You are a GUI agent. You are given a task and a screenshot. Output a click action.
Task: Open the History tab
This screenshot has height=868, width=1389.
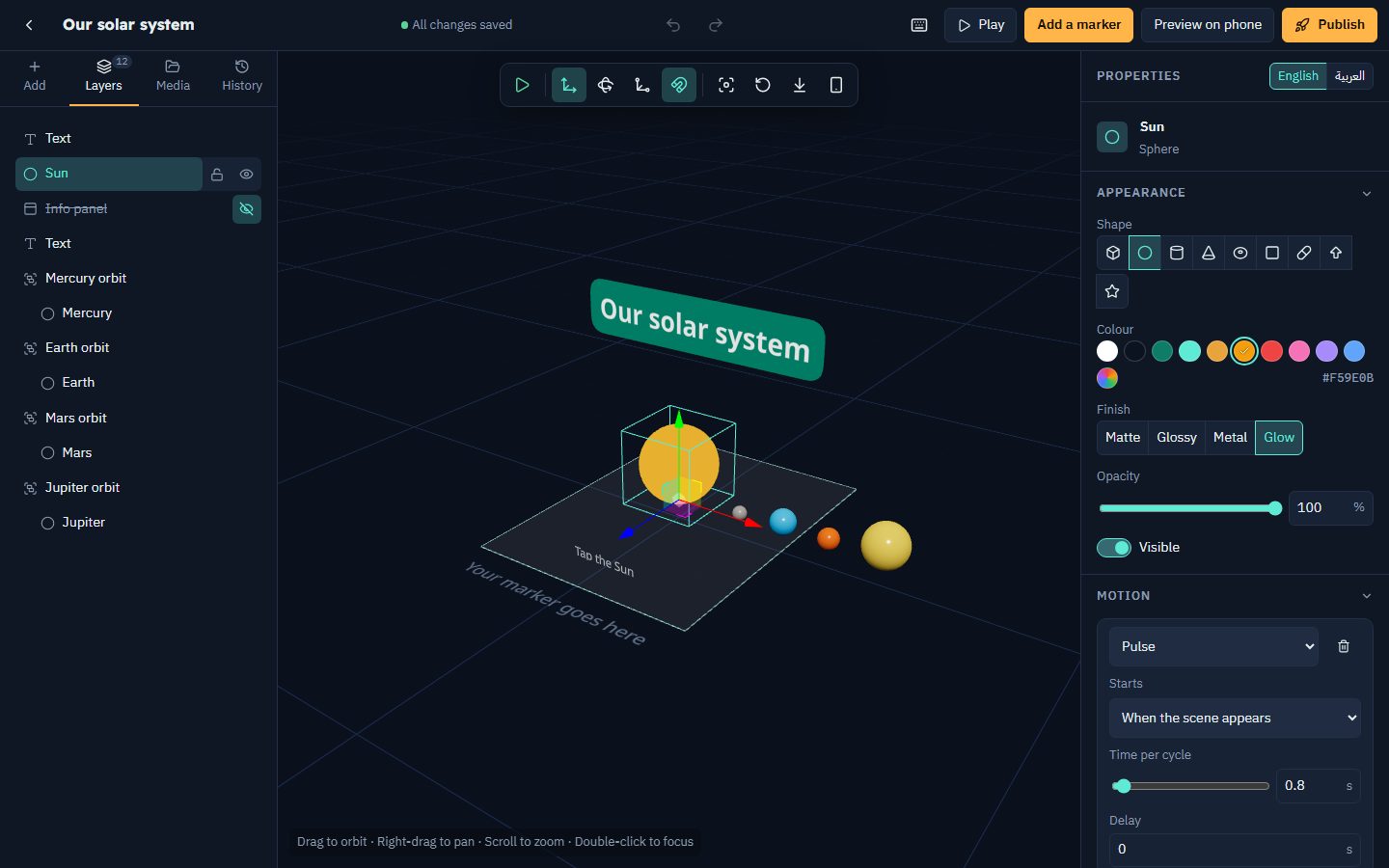[242, 76]
